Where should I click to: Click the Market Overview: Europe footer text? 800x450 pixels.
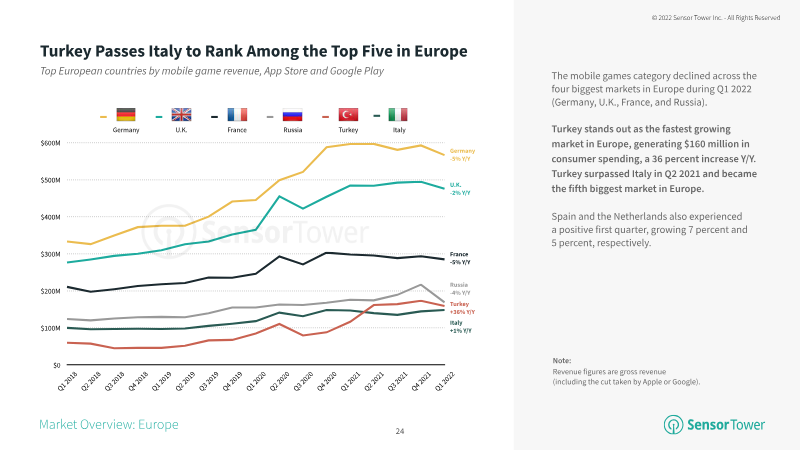coord(109,425)
